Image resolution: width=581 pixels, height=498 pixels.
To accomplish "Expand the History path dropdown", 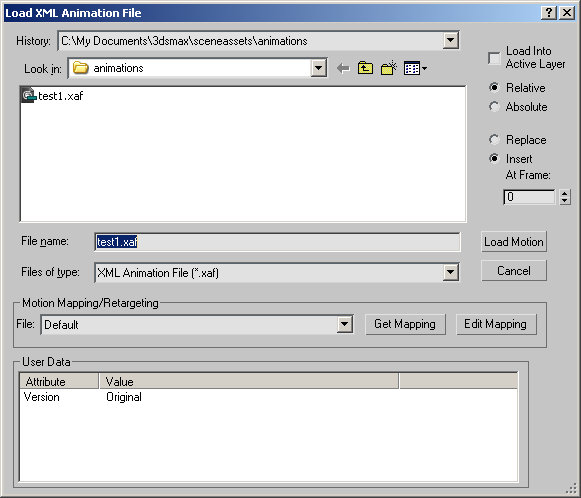I will click(x=451, y=40).
